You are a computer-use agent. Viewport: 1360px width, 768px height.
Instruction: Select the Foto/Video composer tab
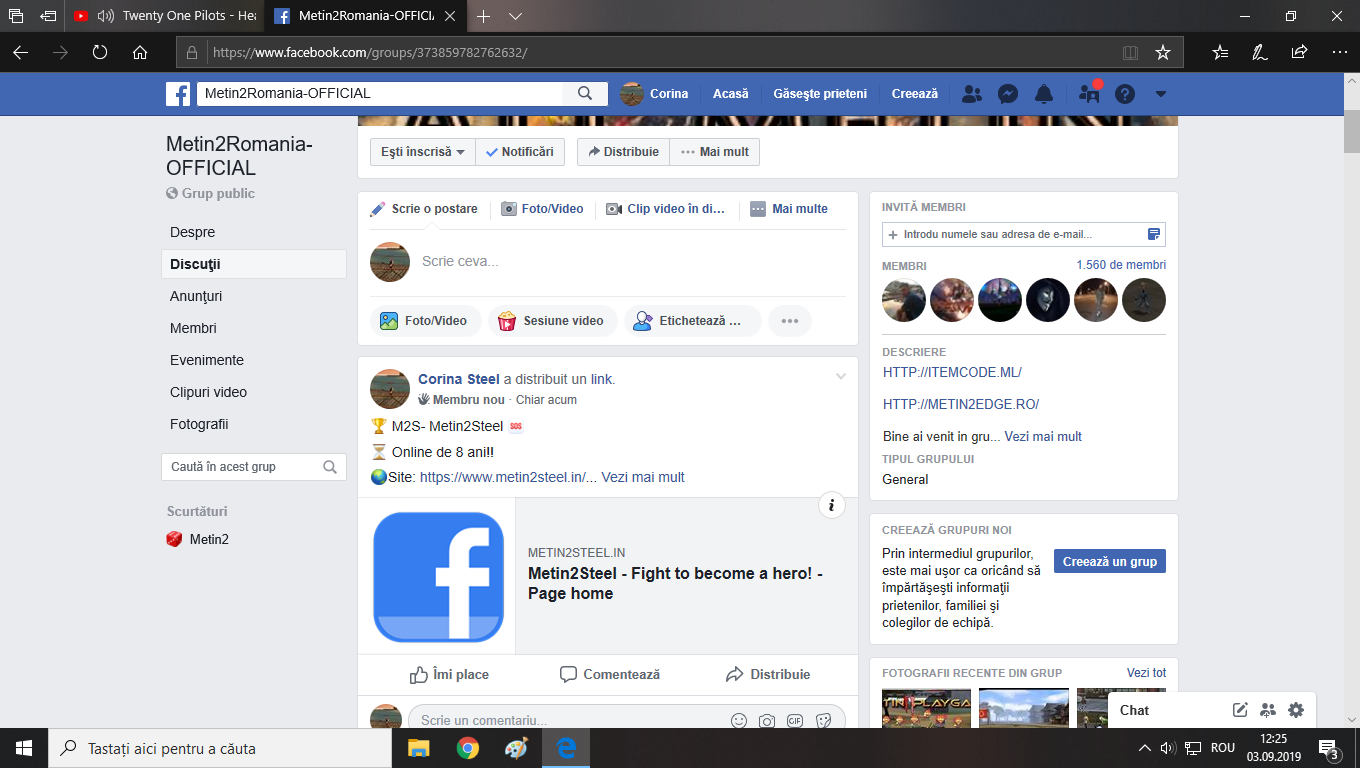click(x=542, y=209)
